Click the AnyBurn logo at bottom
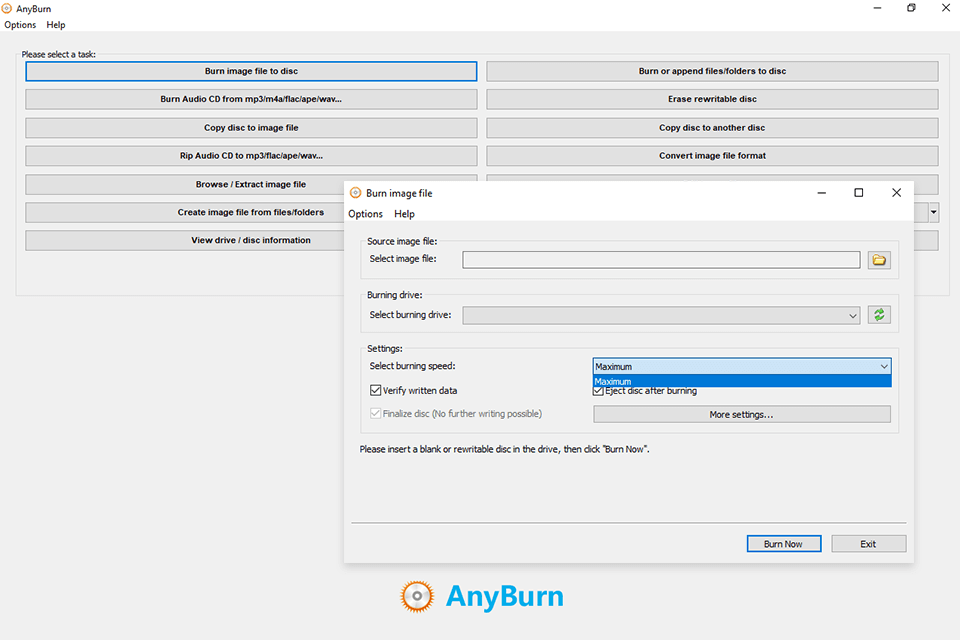 tap(481, 597)
